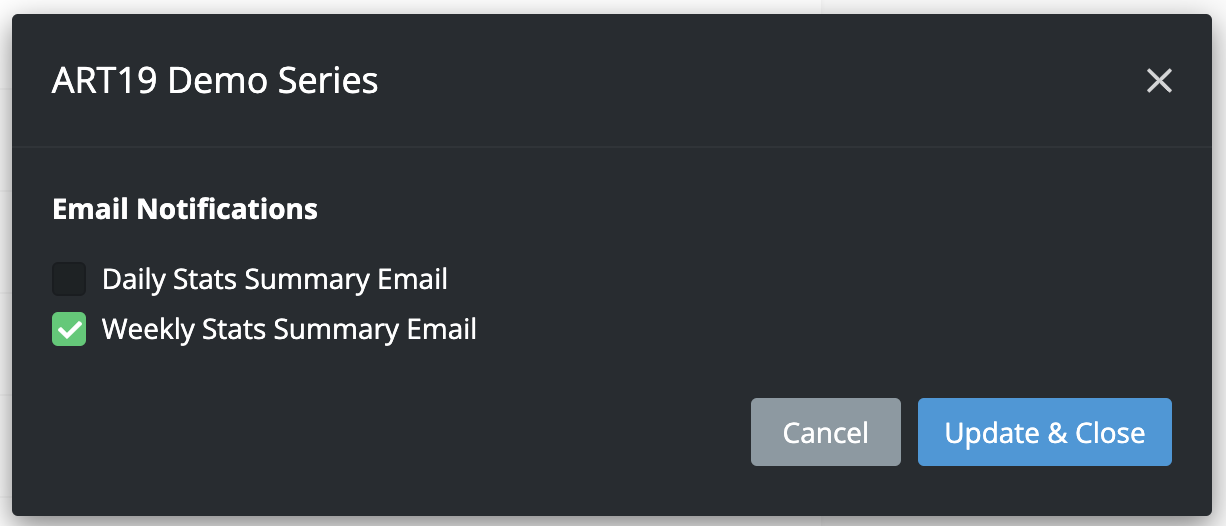
Task: Click the "Daily Stats Summary Email" label text
Action: (x=274, y=279)
